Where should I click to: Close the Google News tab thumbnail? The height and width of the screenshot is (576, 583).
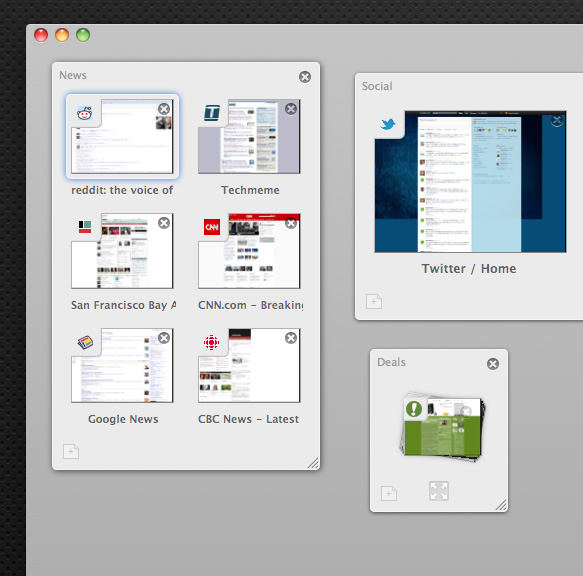click(164, 338)
